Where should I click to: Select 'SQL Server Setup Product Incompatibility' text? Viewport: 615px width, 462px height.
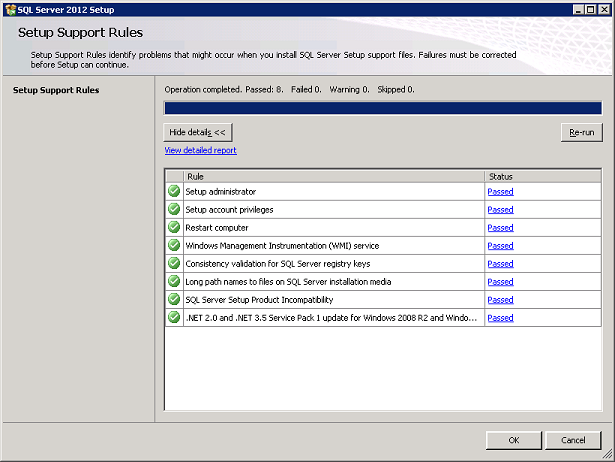point(259,300)
